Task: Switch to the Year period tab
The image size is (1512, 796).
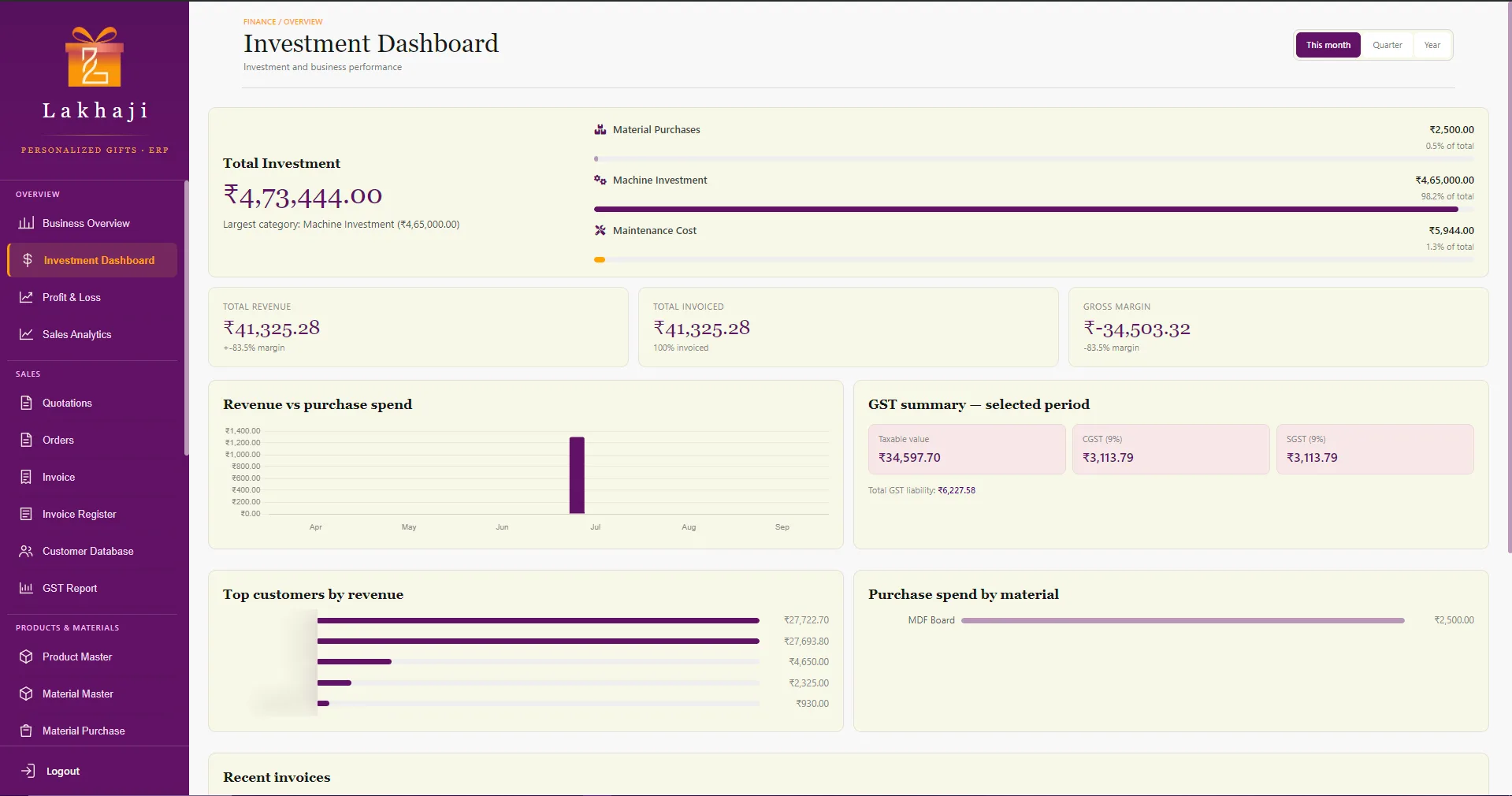Action: click(1432, 45)
